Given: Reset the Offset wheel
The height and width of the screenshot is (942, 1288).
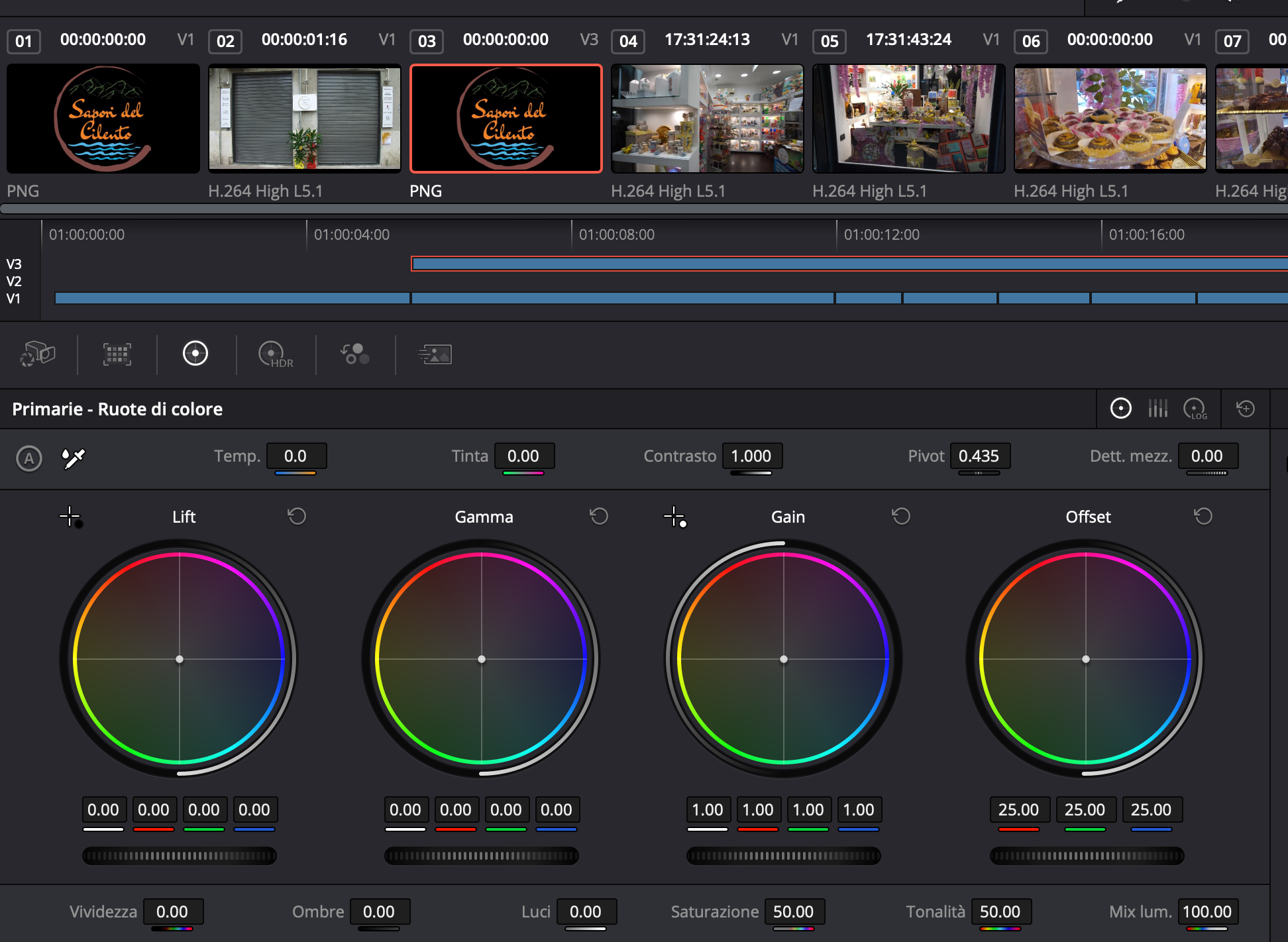Looking at the screenshot, I should (x=1203, y=516).
